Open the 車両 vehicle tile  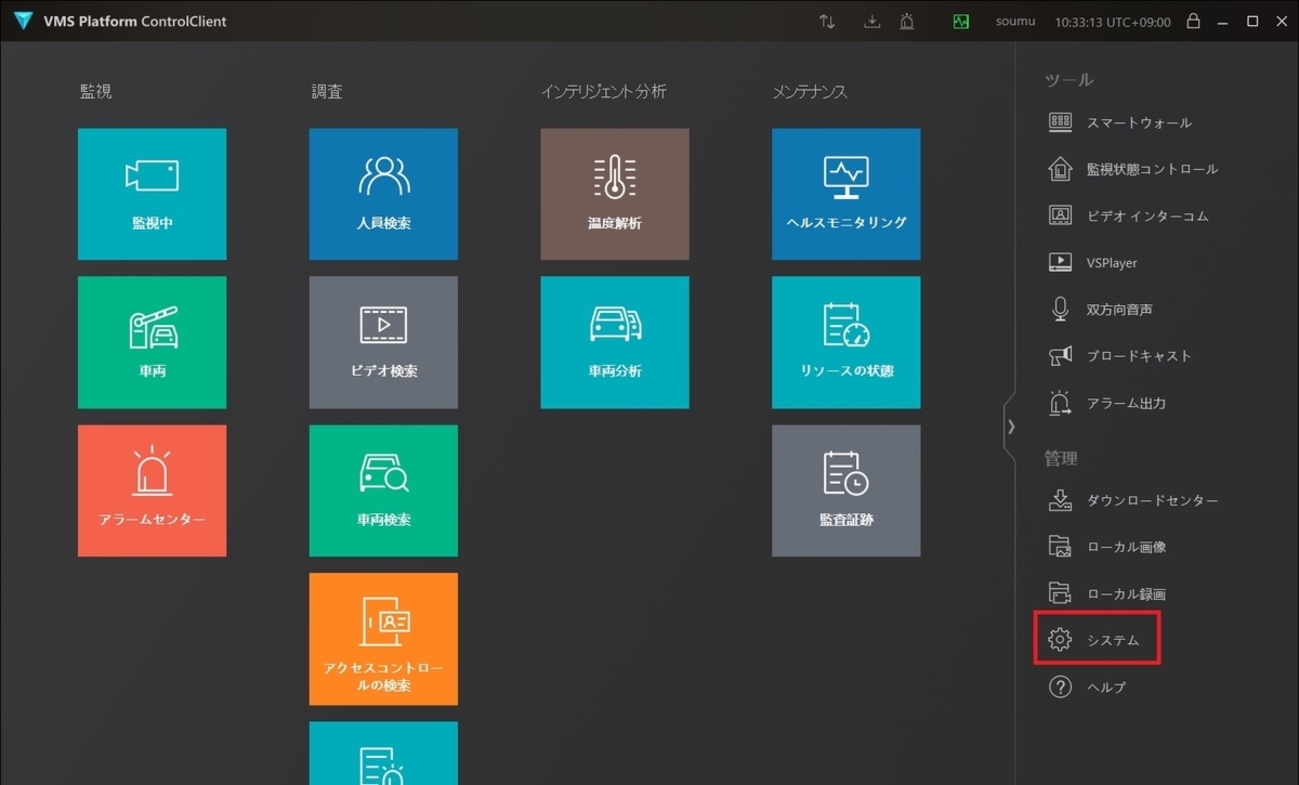(x=152, y=342)
